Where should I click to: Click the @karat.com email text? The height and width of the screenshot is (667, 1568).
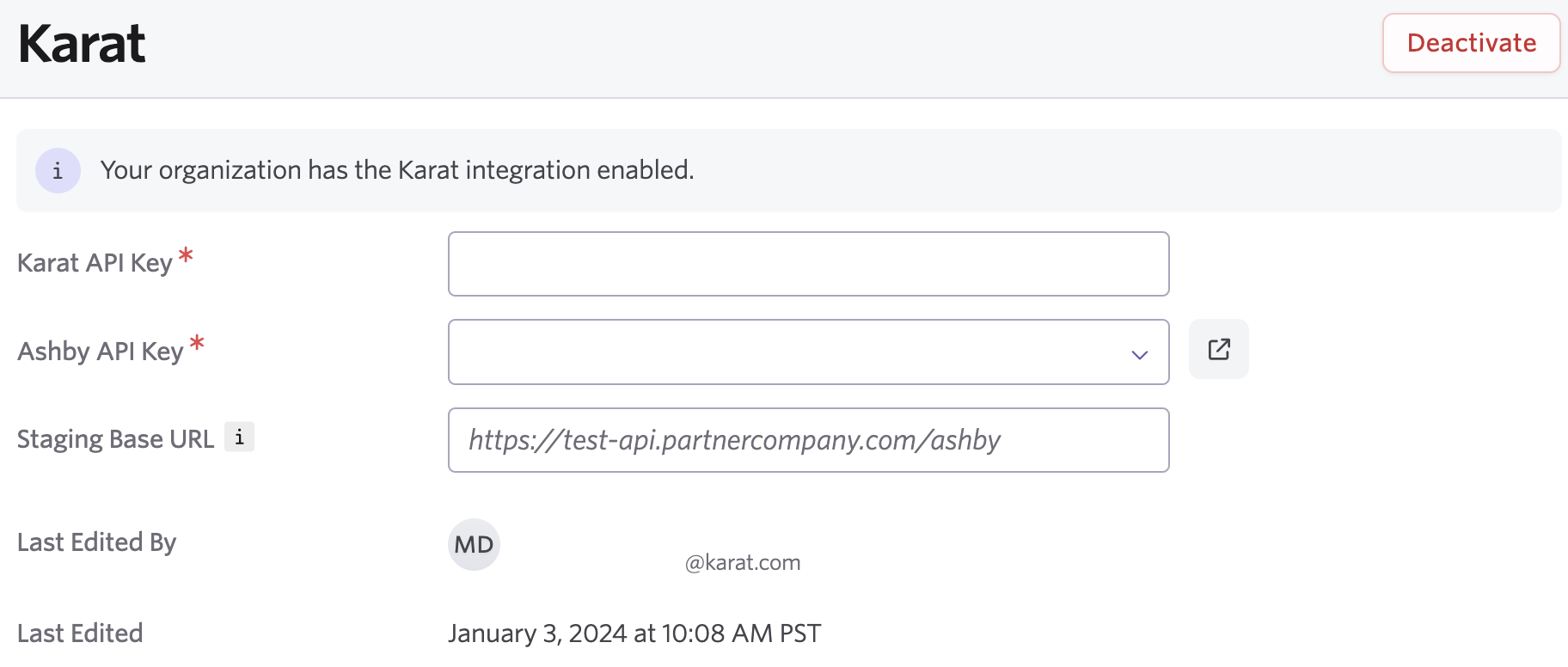point(743,562)
